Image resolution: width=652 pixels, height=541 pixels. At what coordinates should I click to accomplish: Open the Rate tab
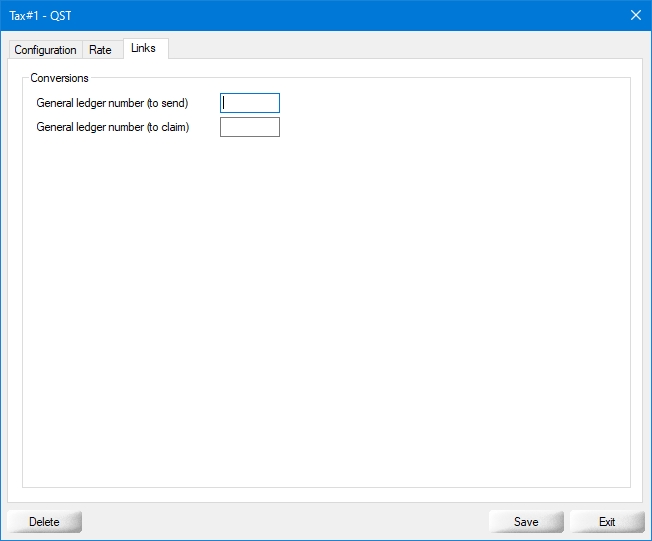pos(100,50)
